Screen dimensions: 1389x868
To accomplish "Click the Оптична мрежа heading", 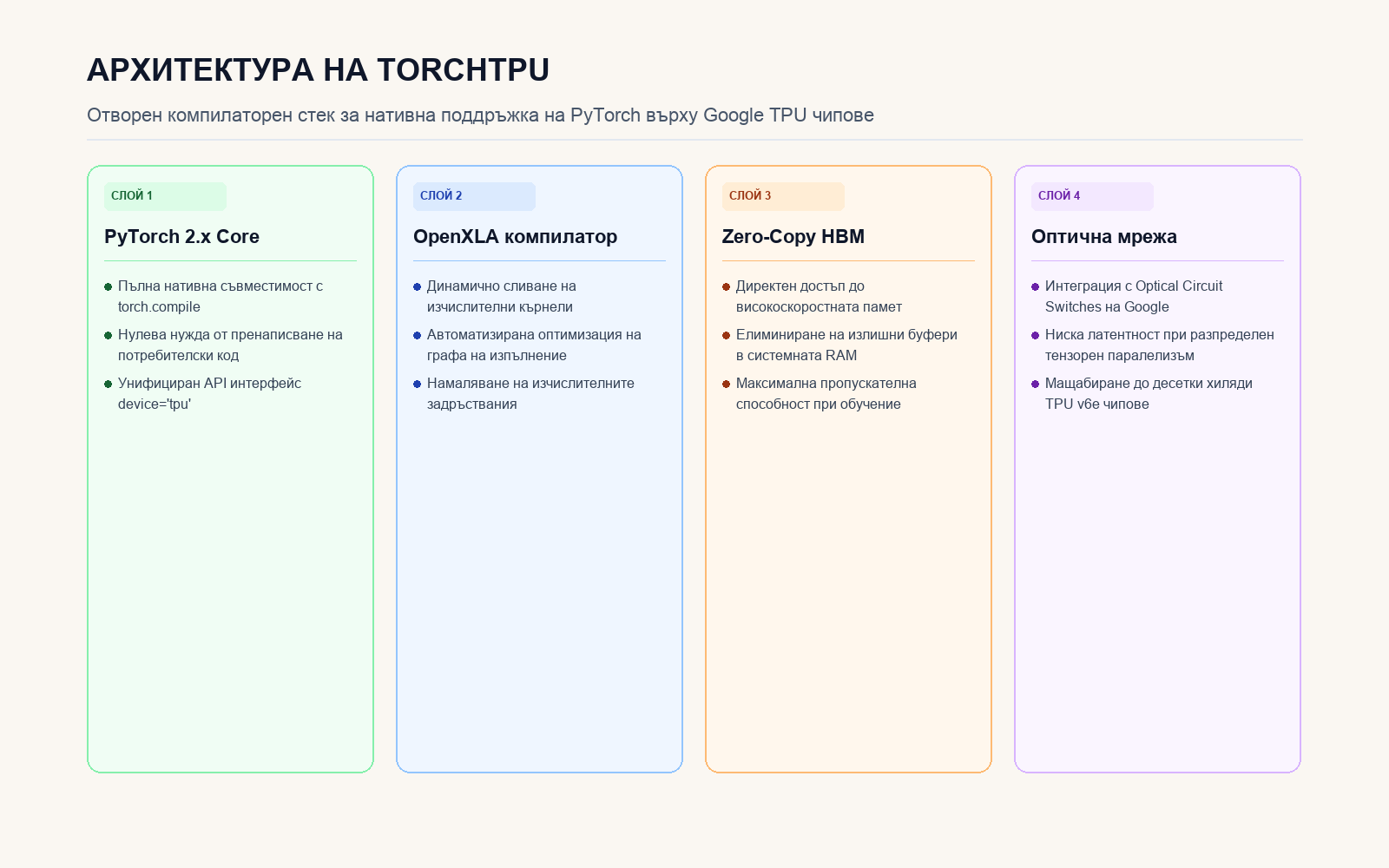I will click(1103, 236).
